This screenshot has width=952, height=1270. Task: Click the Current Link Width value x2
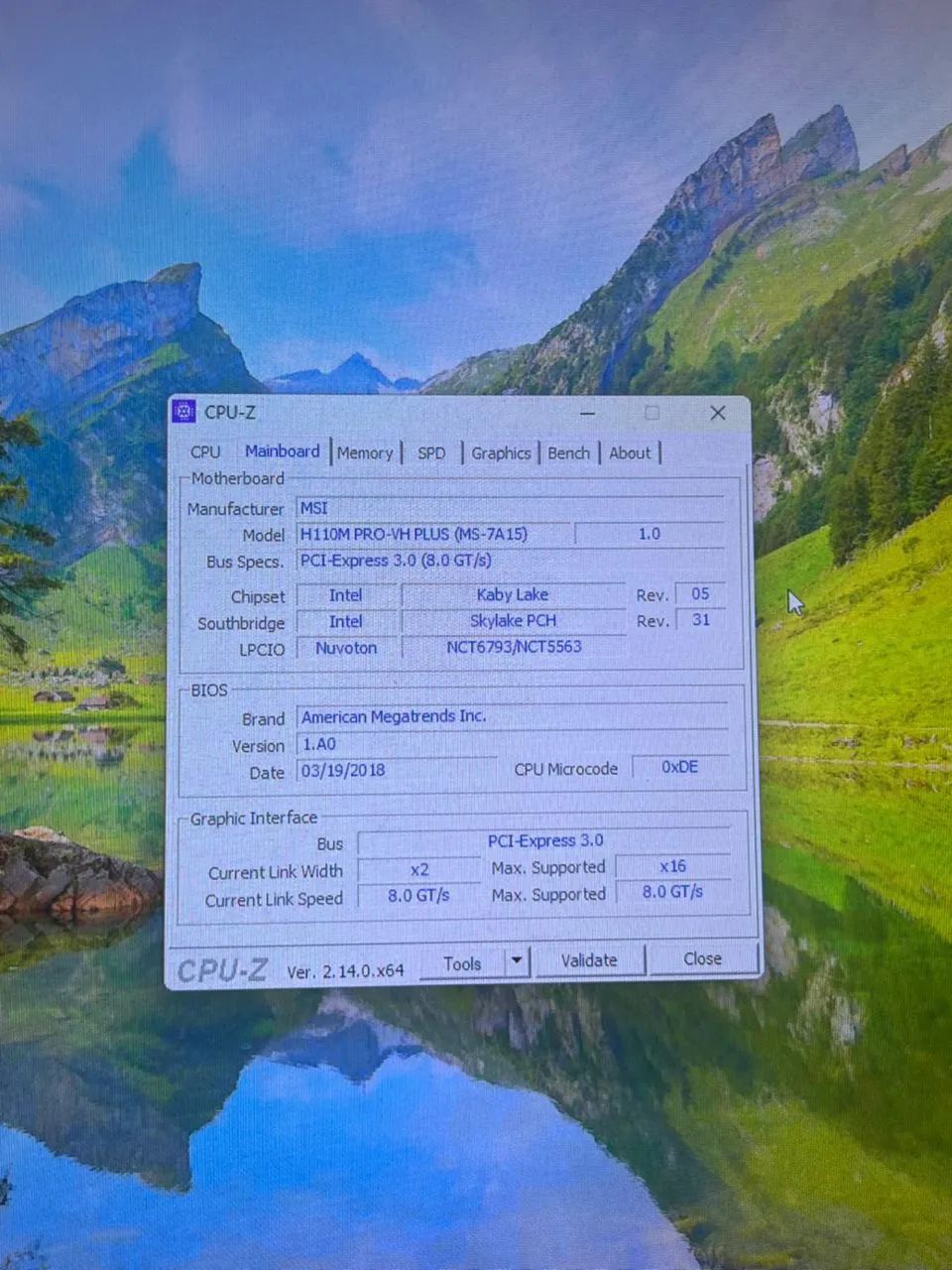click(419, 869)
